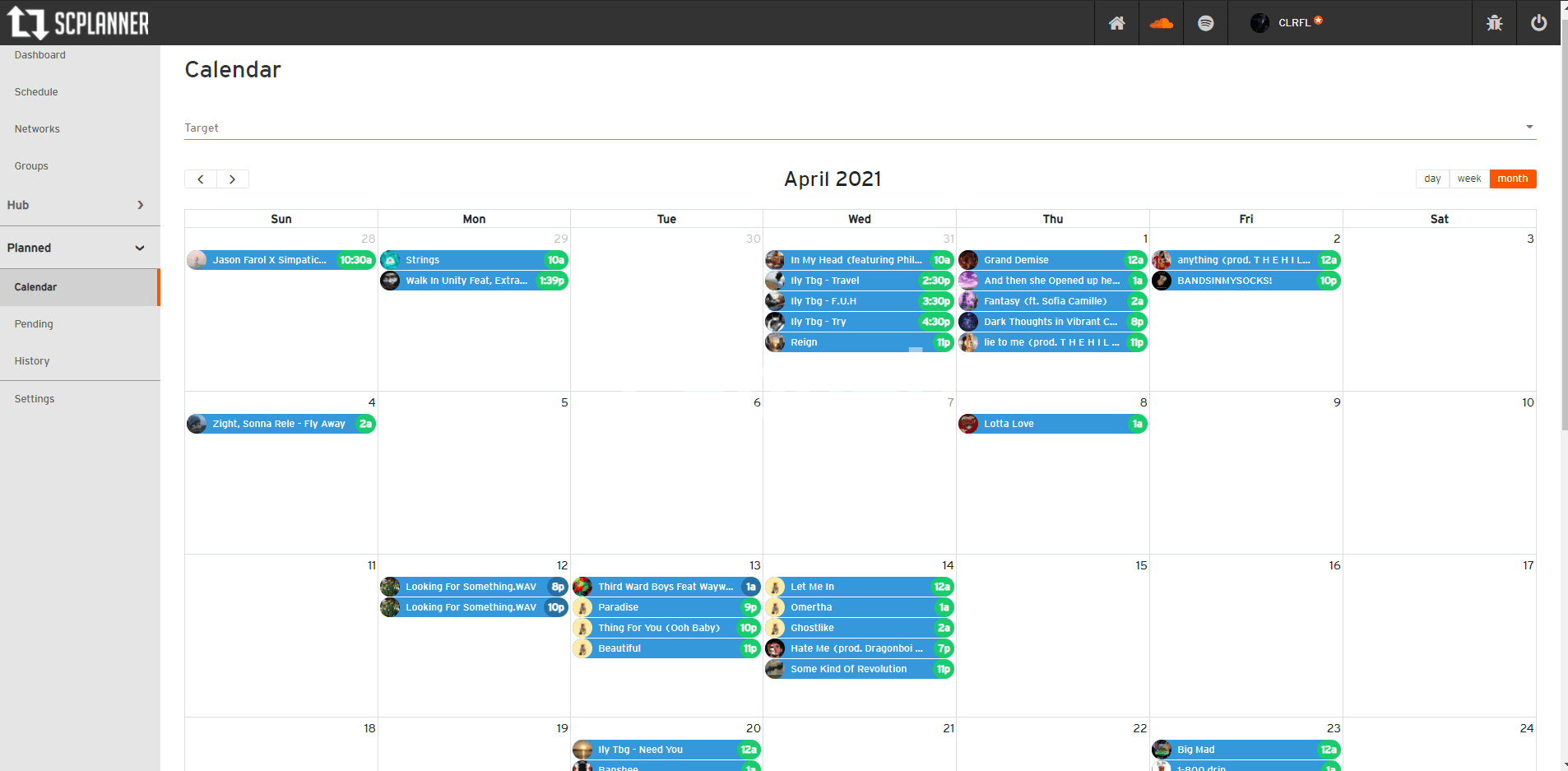The width and height of the screenshot is (1568, 771).
Task: Click the power logout icon
Action: click(x=1538, y=23)
